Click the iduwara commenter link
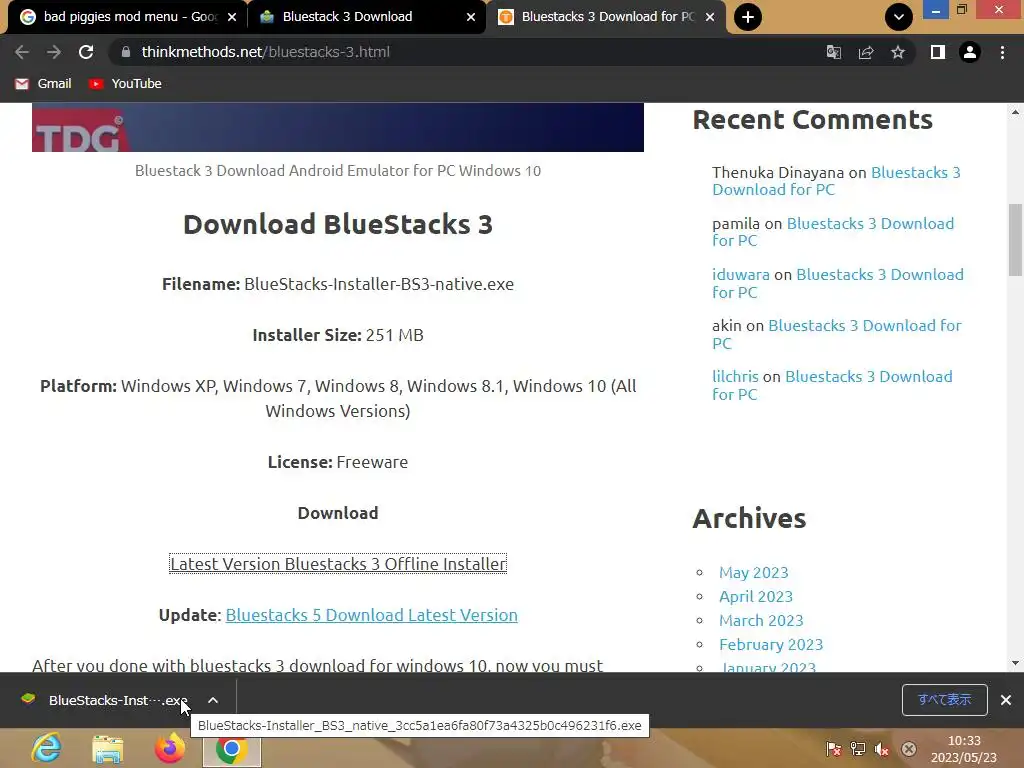The height and width of the screenshot is (768, 1024). coord(741,274)
